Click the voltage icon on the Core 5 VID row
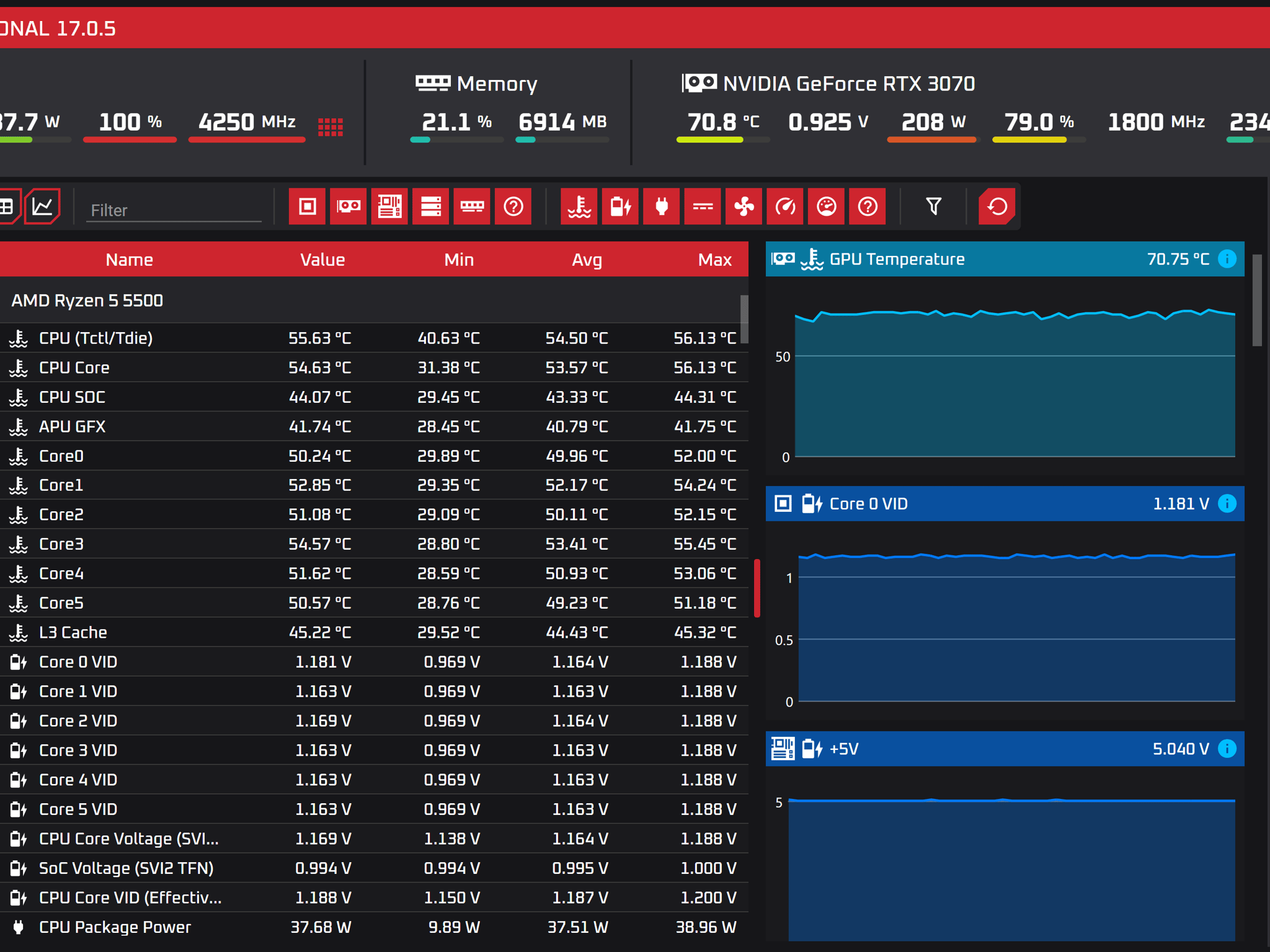This screenshot has height=952, width=1270. 19,809
